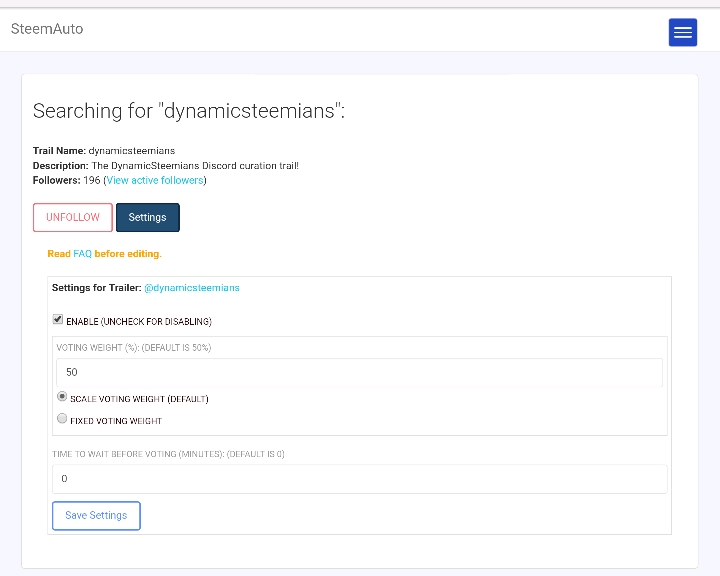The width and height of the screenshot is (720, 576).
Task: Open @dynamicsteemians trailer profile
Action: (x=191, y=288)
